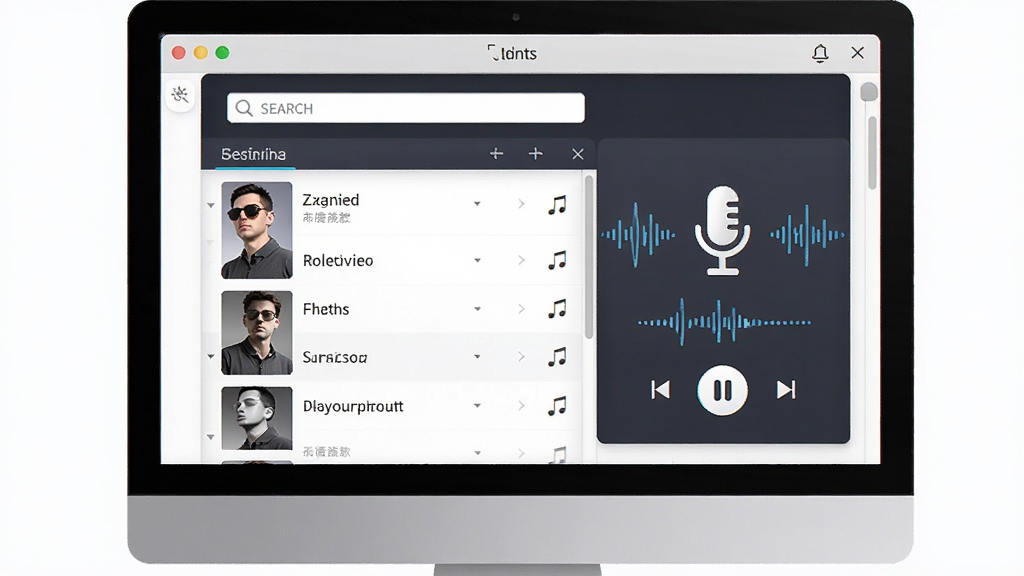
Task: Click the music note icon for Fheths
Action: point(557,309)
